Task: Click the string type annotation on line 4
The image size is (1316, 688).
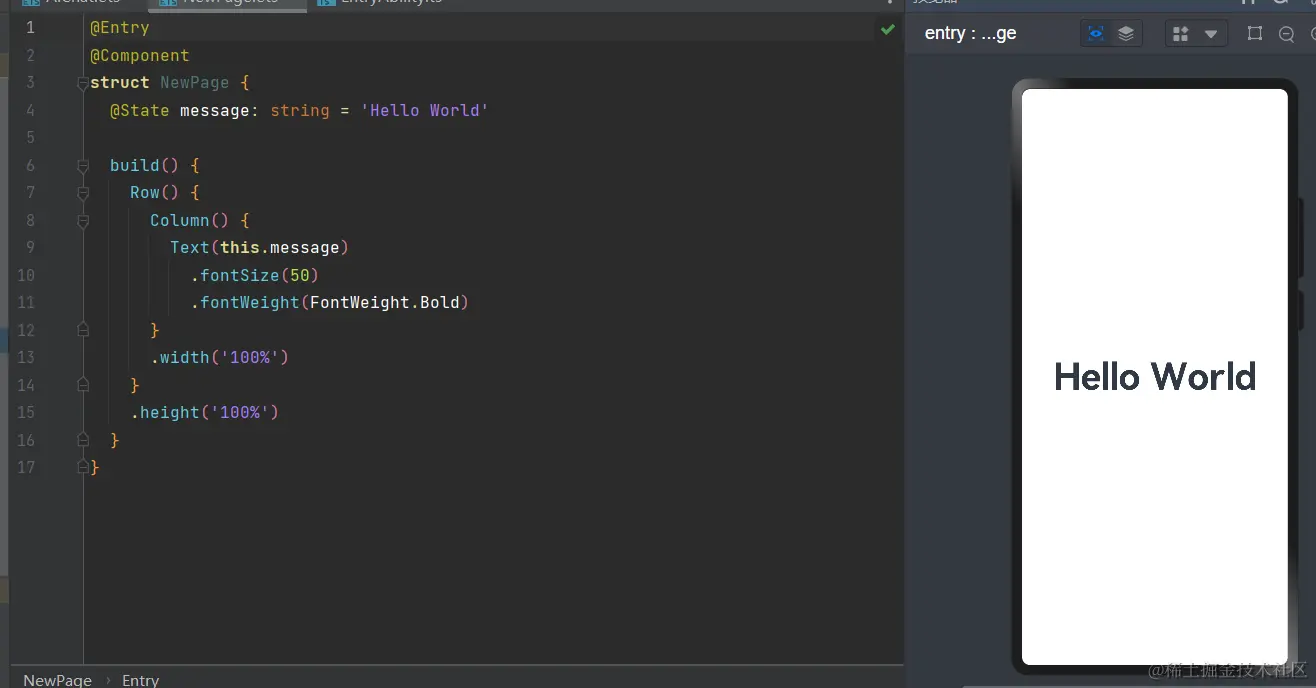Action: pyautogui.click(x=299, y=111)
